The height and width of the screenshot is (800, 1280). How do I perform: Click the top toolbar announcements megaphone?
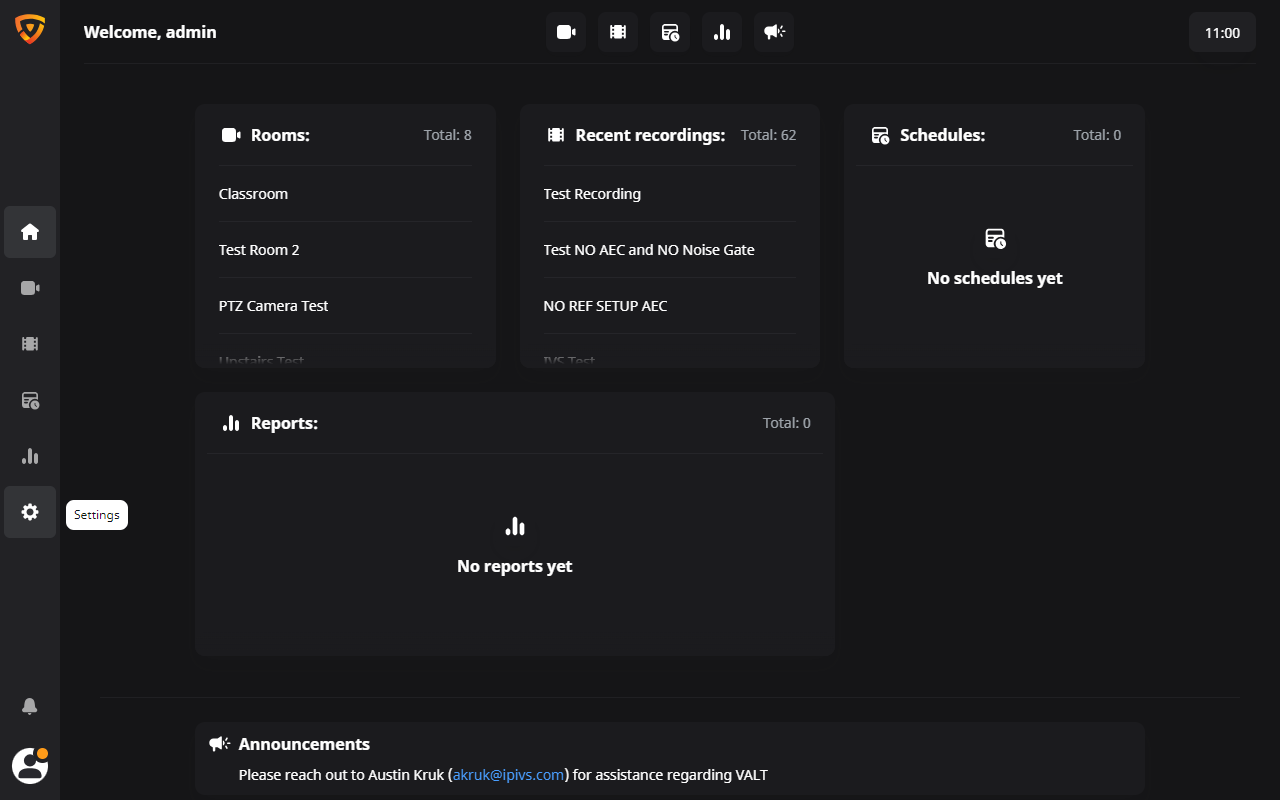[x=774, y=32]
